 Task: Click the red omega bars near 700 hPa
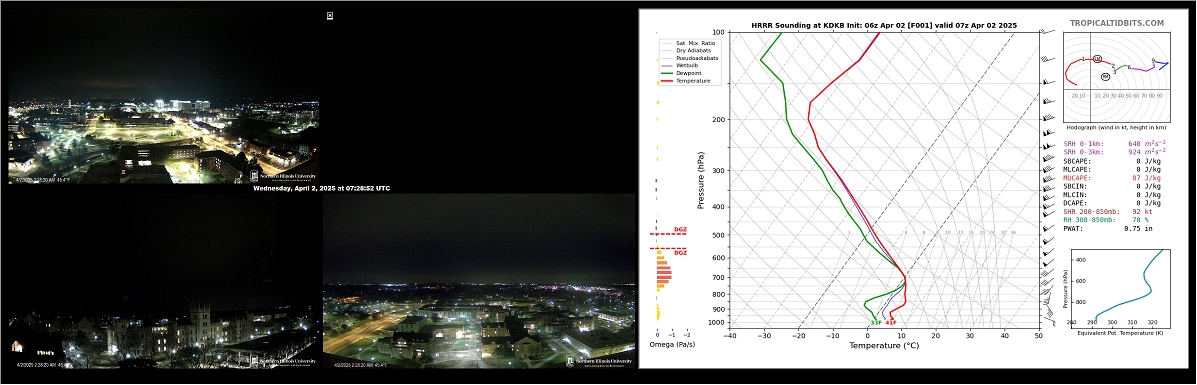[x=663, y=273]
